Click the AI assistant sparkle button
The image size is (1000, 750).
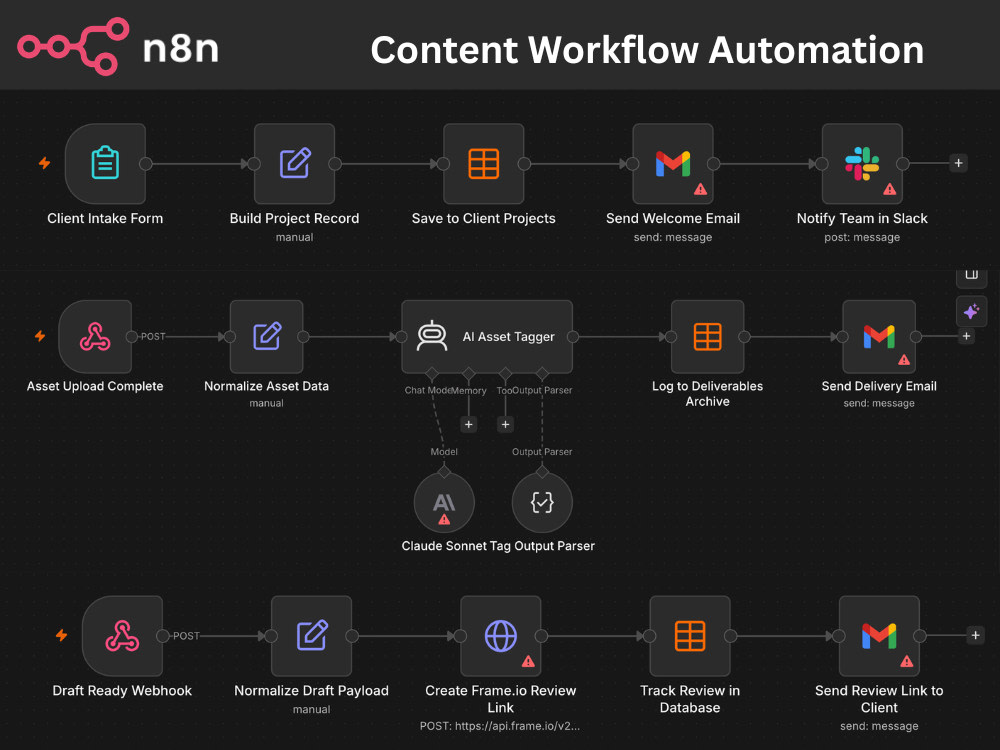(971, 311)
